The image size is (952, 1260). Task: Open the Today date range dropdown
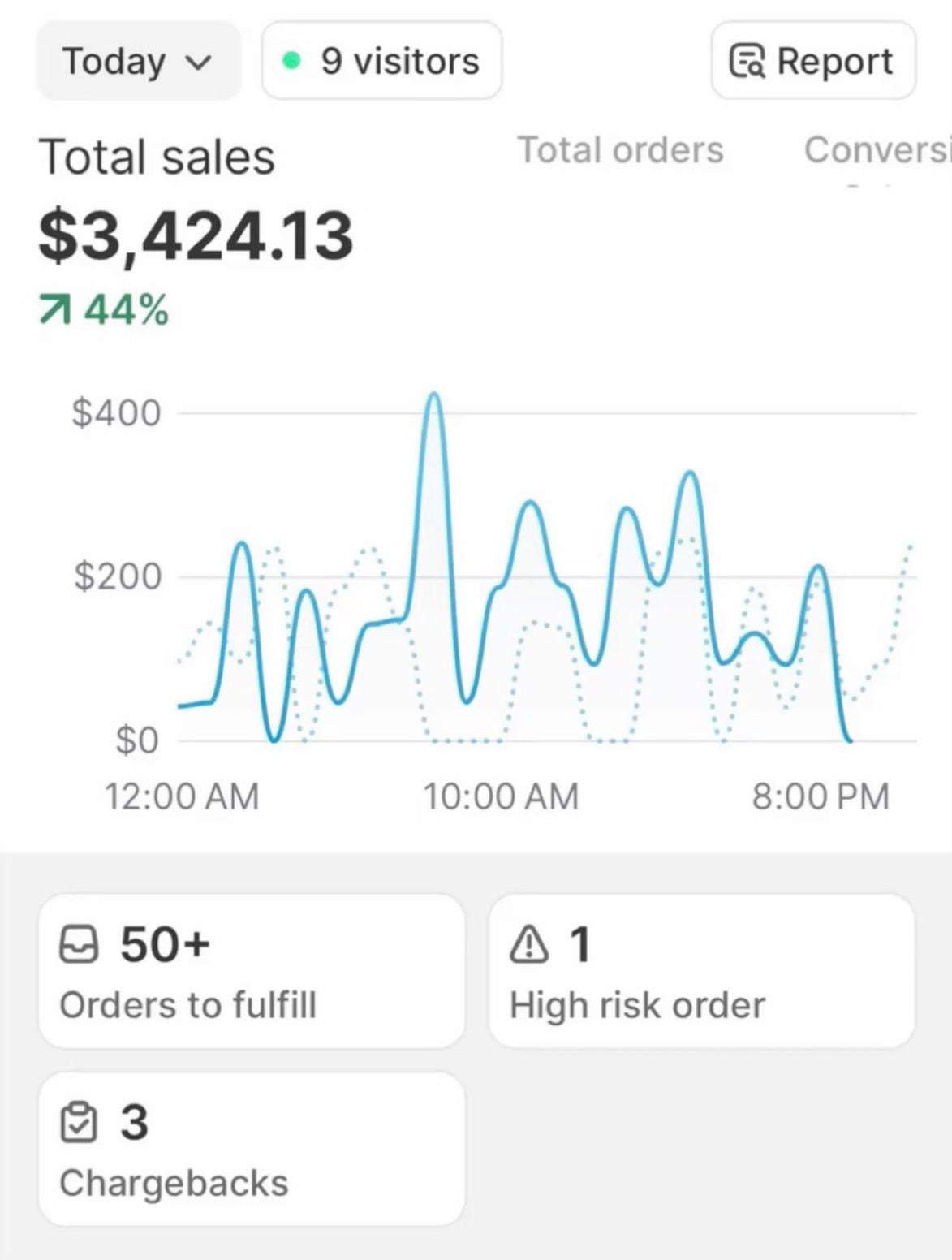pos(137,61)
